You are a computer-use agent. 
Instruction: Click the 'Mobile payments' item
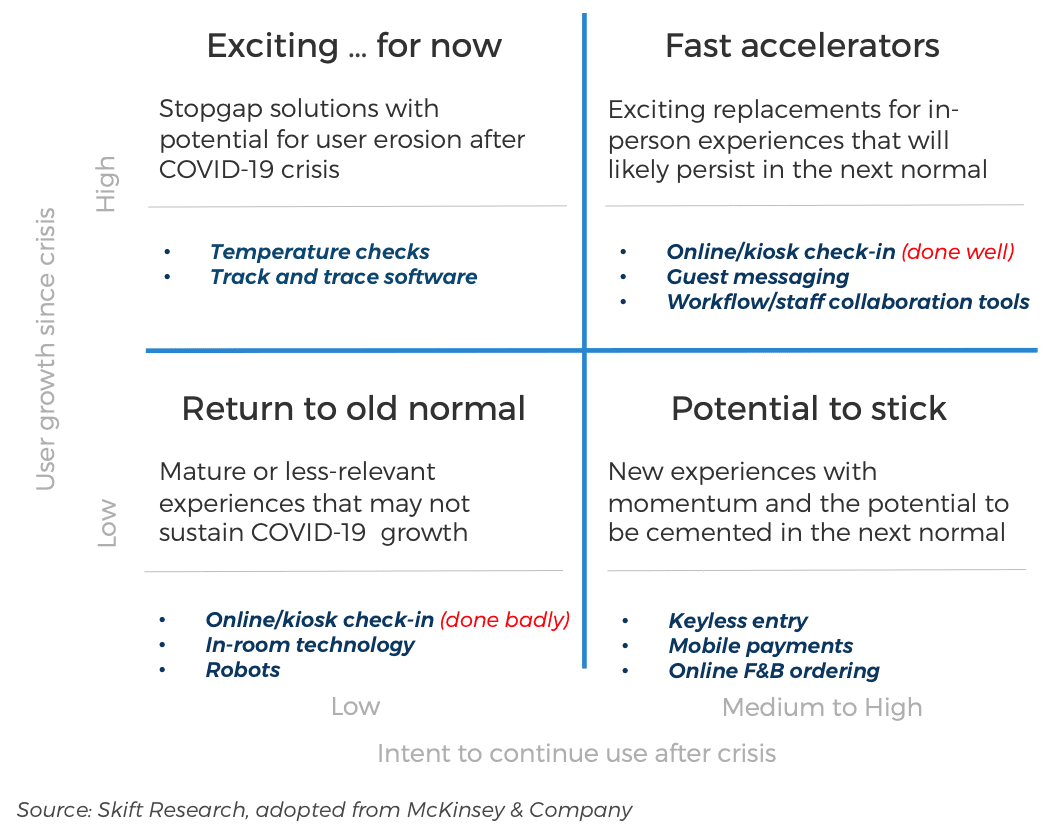point(761,646)
